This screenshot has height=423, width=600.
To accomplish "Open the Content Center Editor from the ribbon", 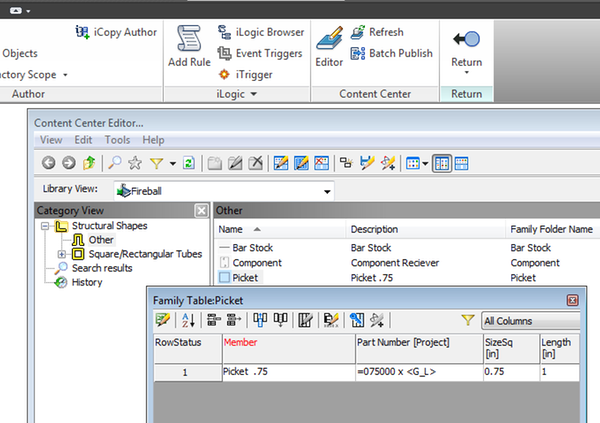I will click(329, 46).
